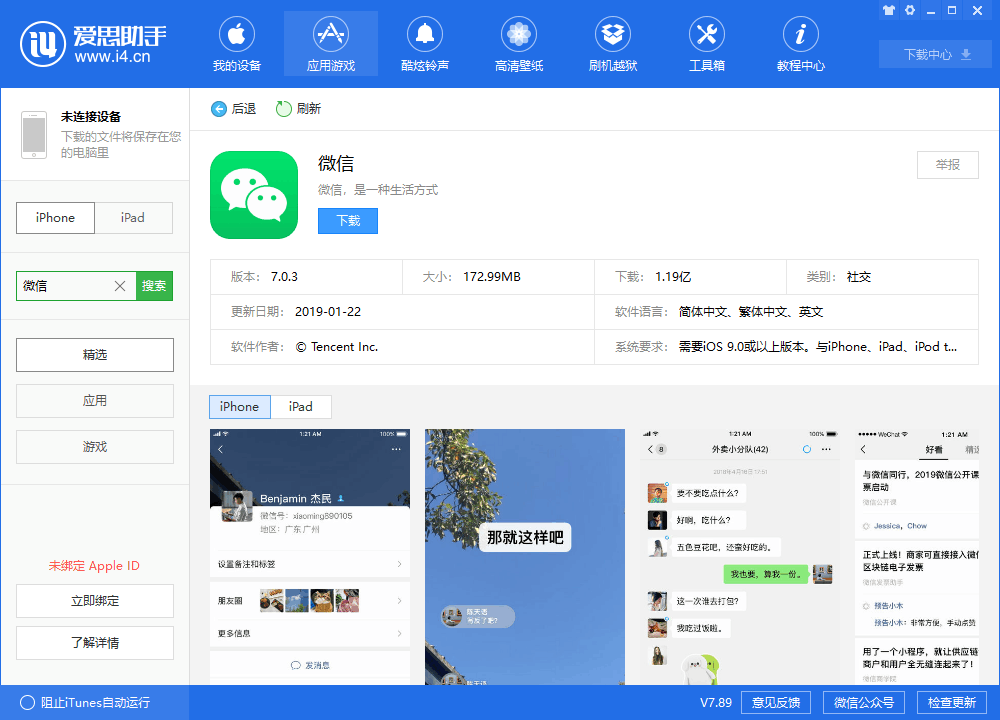Click 了解详情 to learn more
The width and height of the screenshot is (1000, 720).
[95, 643]
